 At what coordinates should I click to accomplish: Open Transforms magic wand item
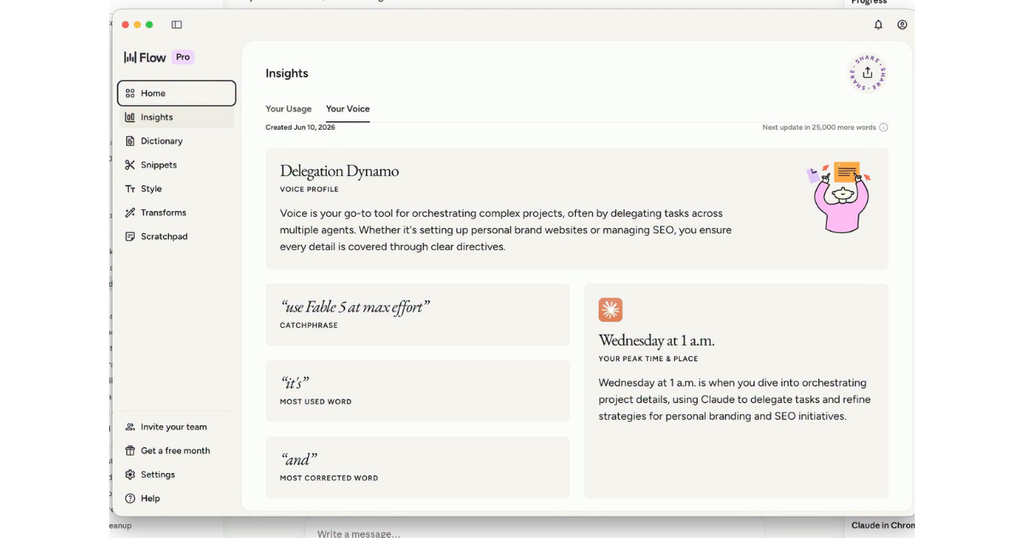(x=176, y=213)
